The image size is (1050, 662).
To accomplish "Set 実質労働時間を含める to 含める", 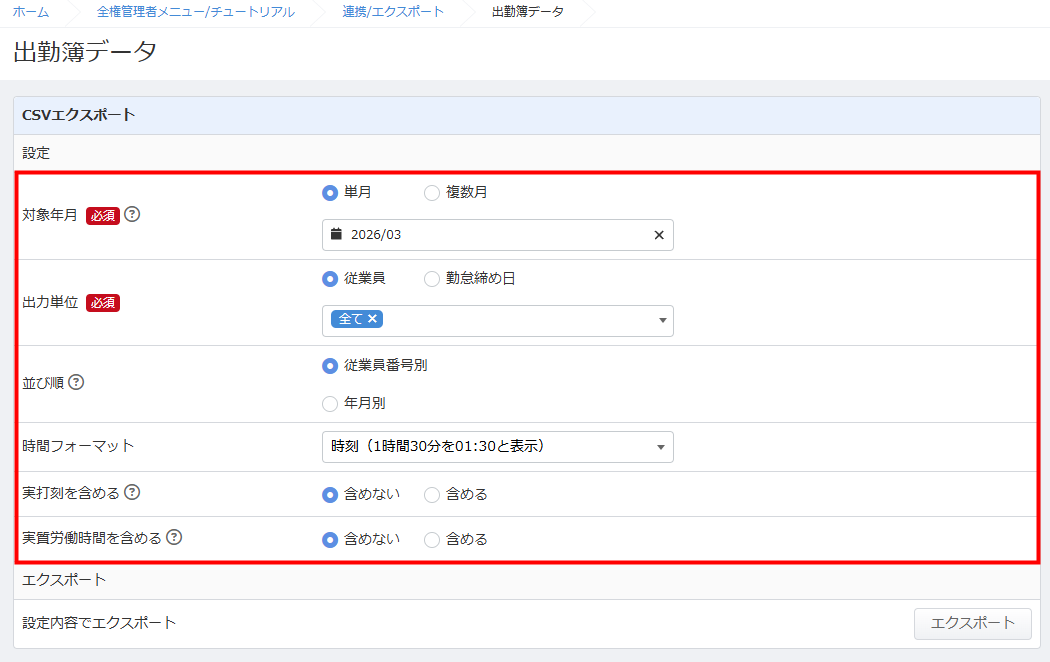I will tap(432, 540).
